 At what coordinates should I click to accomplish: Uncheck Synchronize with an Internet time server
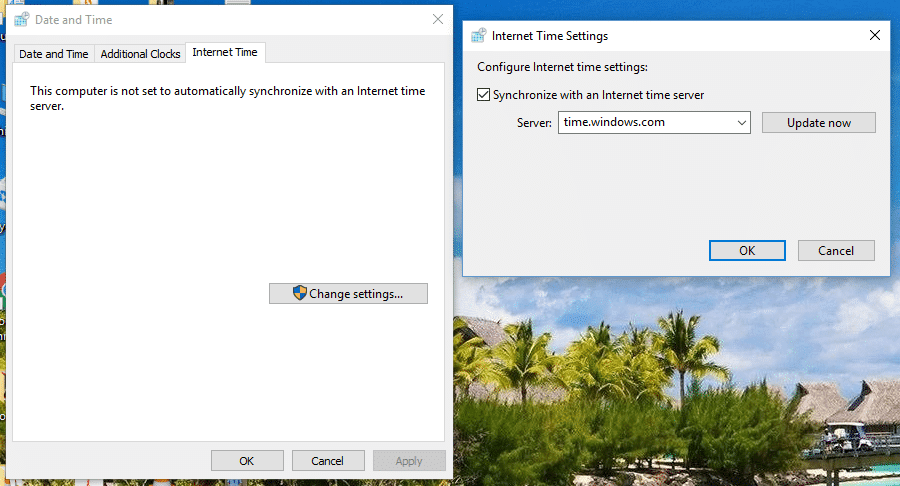(484, 95)
